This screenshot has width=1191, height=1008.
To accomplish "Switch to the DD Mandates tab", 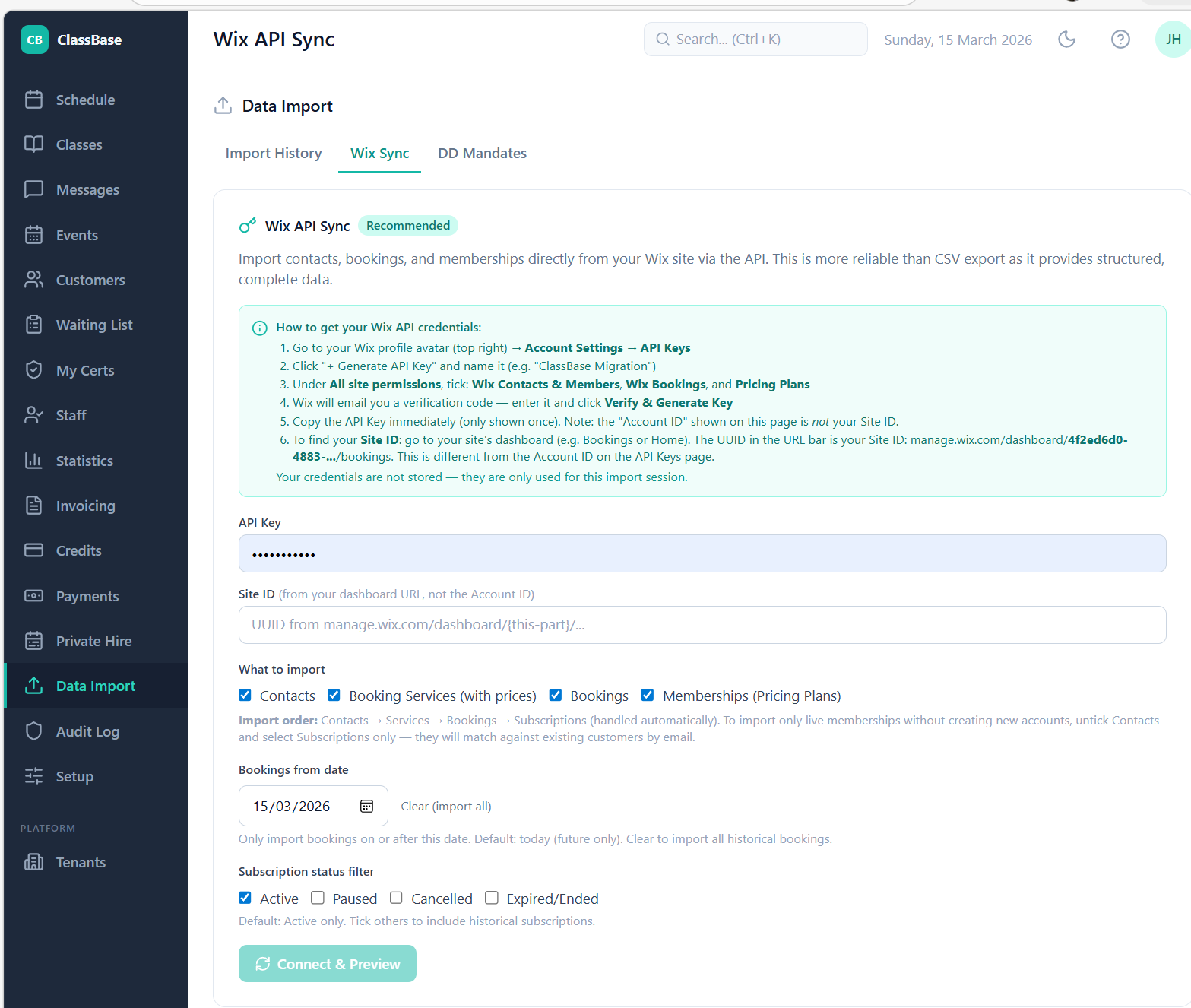I will pos(482,153).
